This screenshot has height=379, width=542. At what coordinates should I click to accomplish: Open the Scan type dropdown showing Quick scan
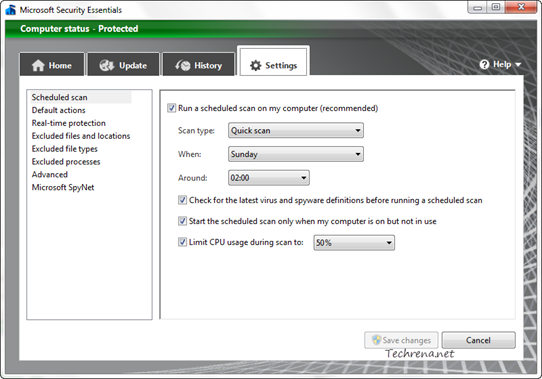pos(296,130)
